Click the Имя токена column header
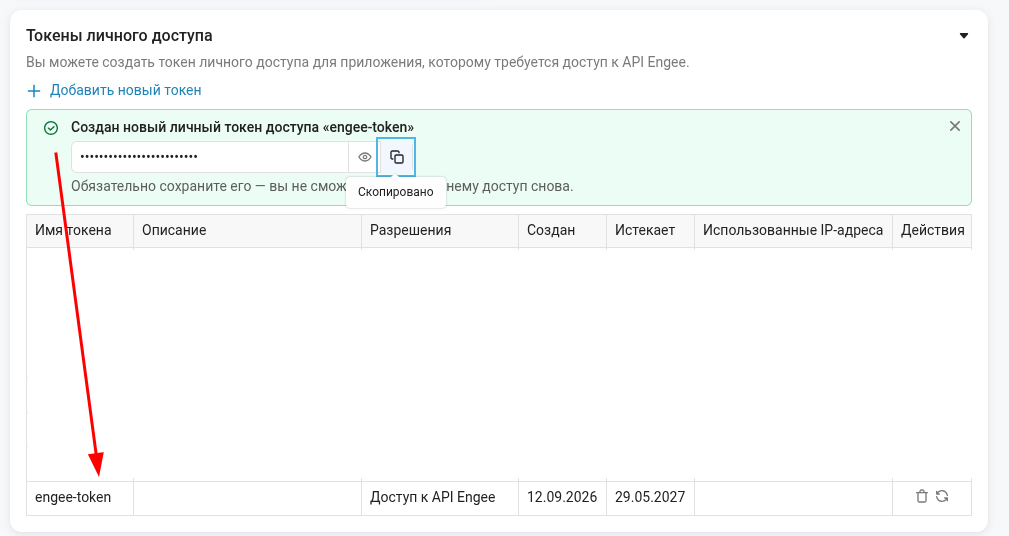This screenshot has height=536, width=1009. coord(80,230)
